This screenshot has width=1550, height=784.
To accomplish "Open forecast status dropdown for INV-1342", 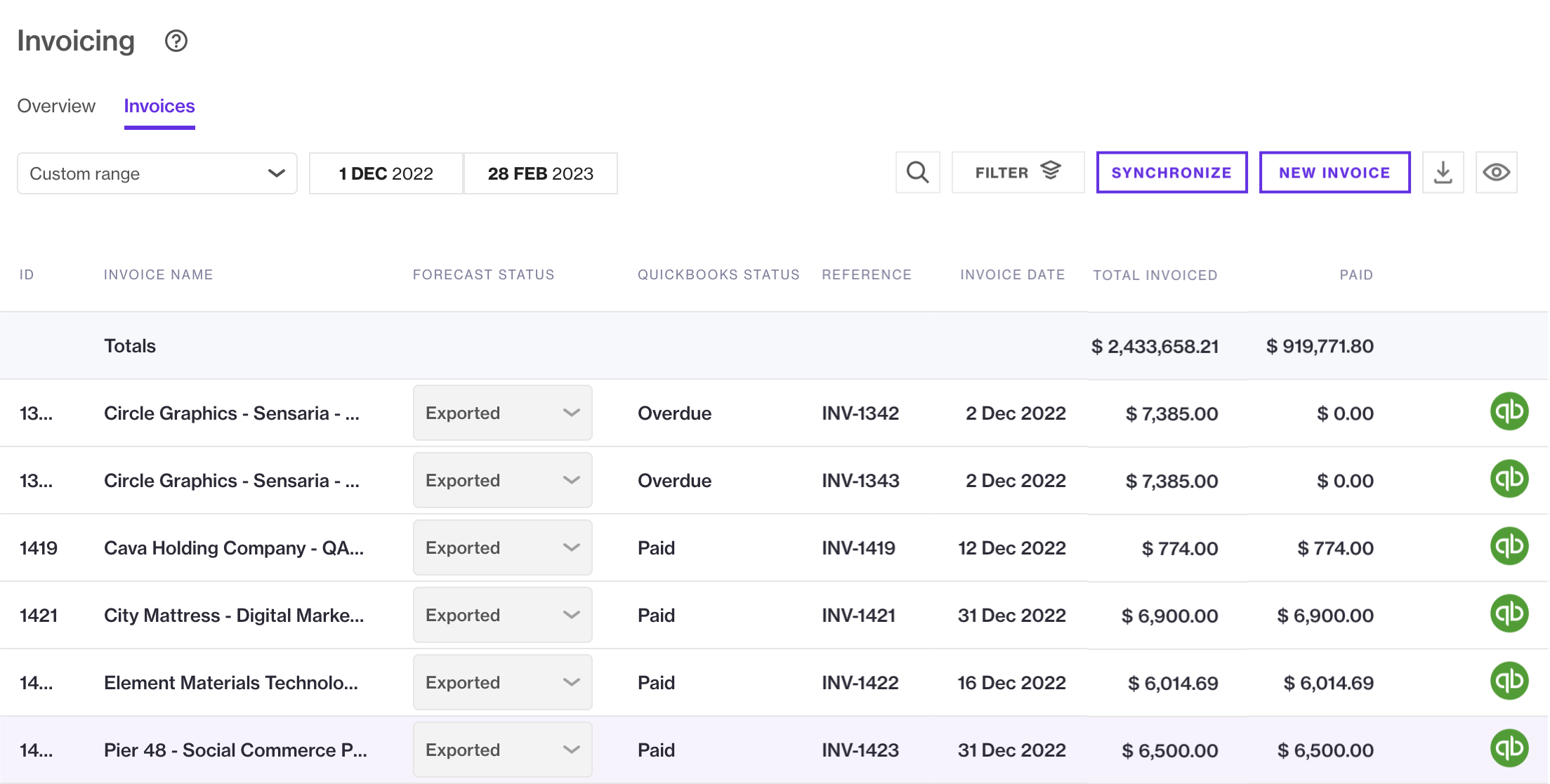I will [x=501, y=413].
